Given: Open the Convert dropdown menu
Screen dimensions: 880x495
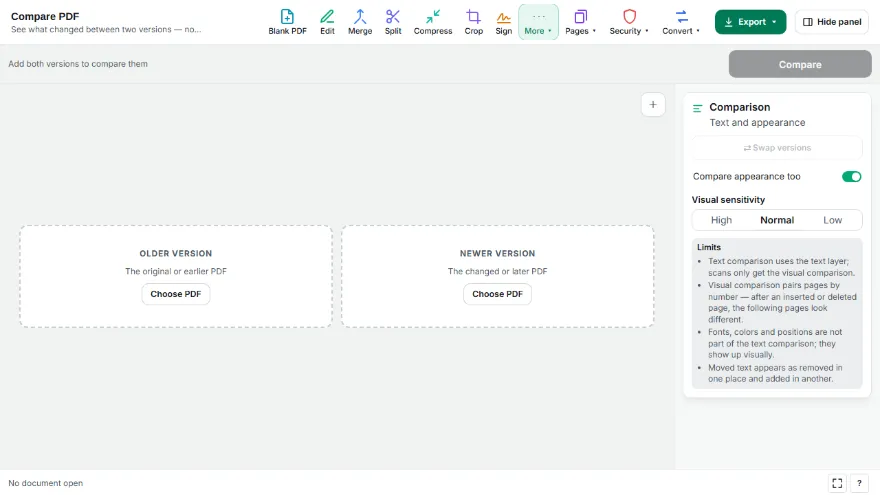Looking at the screenshot, I should [x=681, y=22].
